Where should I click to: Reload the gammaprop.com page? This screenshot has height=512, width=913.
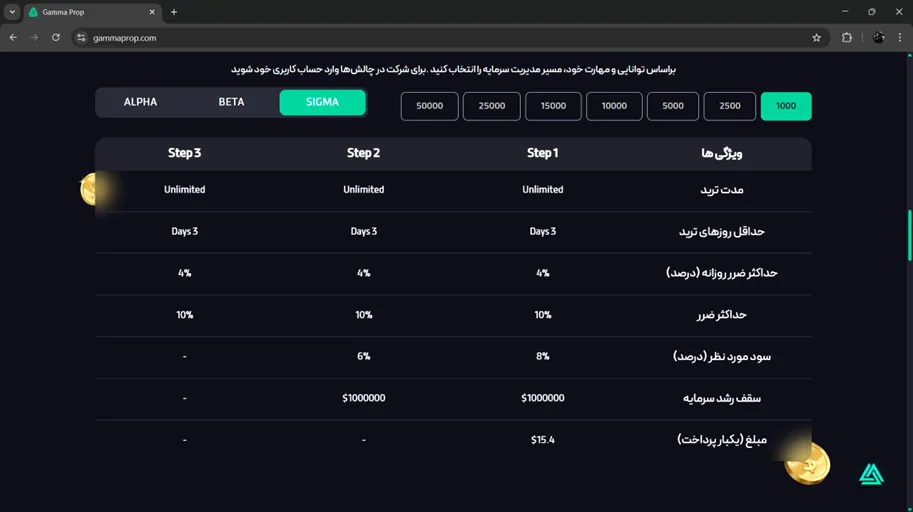56,38
